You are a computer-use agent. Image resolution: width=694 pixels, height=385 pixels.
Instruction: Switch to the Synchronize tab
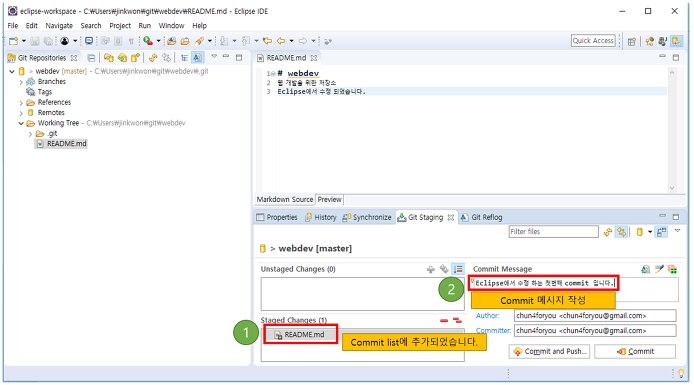[x=367, y=217]
